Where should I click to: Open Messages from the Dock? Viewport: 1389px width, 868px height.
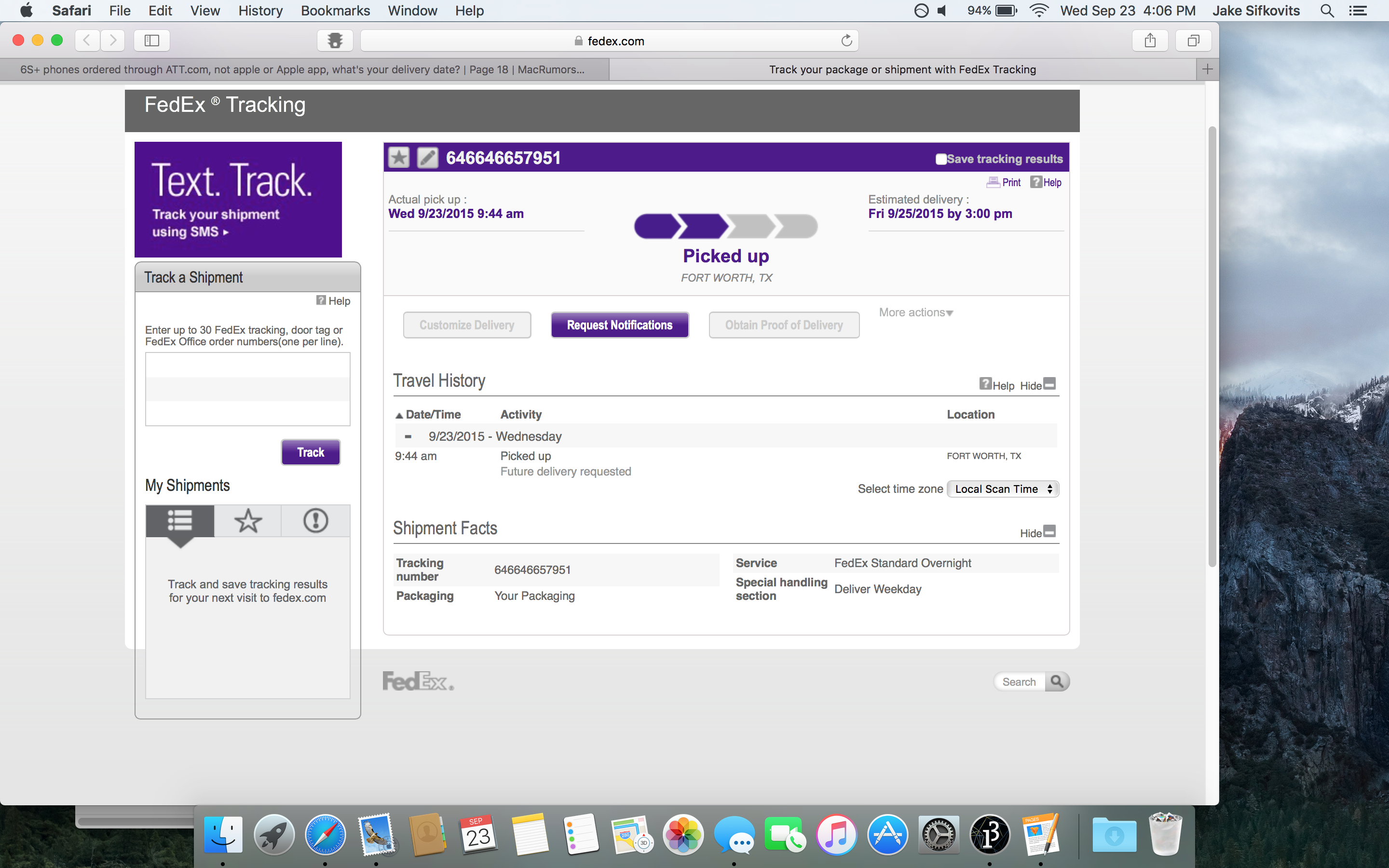tap(734, 834)
